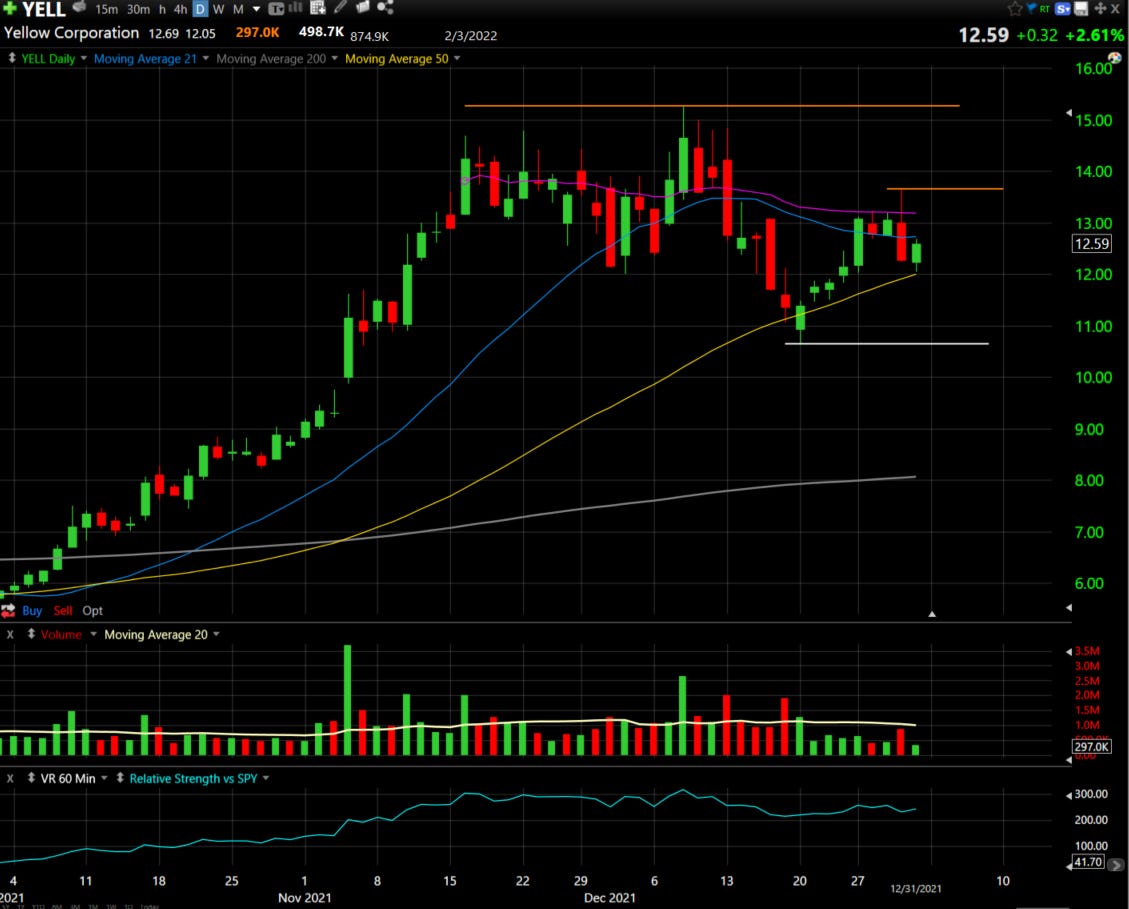This screenshot has height=909, width=1129.
Task: Click the orange 297.0K volume value
Action: click(257, 33)
